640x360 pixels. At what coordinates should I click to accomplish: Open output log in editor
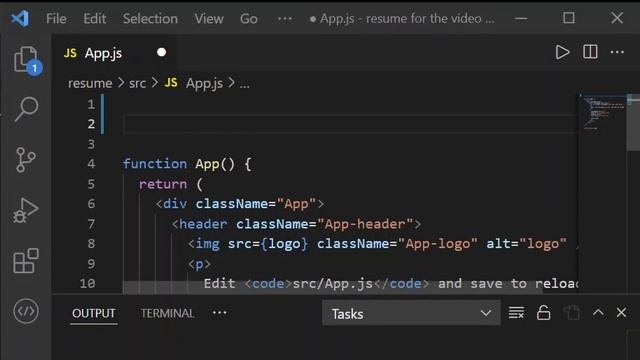click(571, 313)
